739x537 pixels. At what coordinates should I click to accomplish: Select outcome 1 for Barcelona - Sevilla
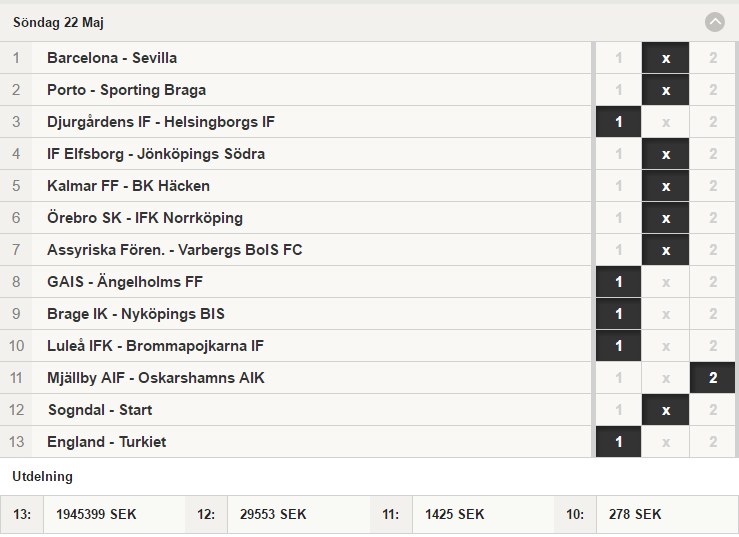pyautogui.click(x=618, y=58)
